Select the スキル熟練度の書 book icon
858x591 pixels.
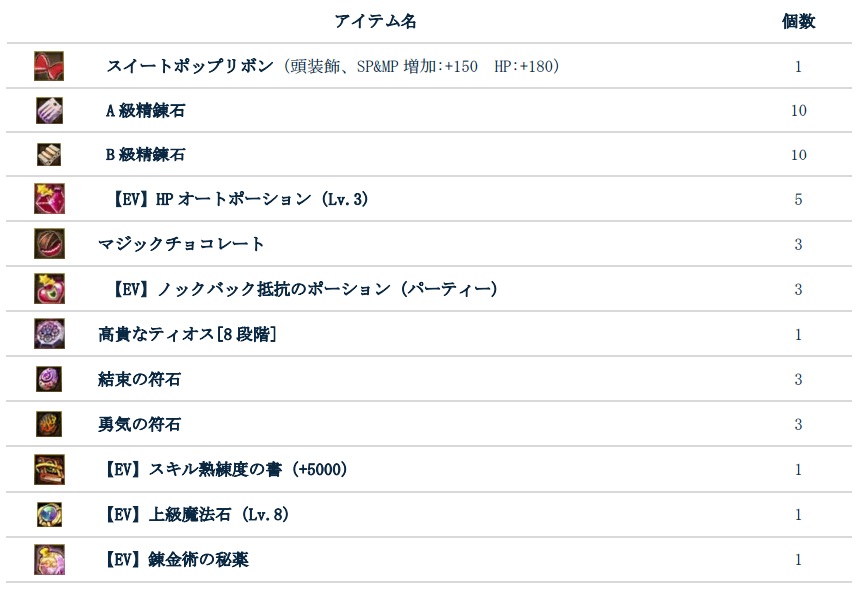(x=49, y=470)
